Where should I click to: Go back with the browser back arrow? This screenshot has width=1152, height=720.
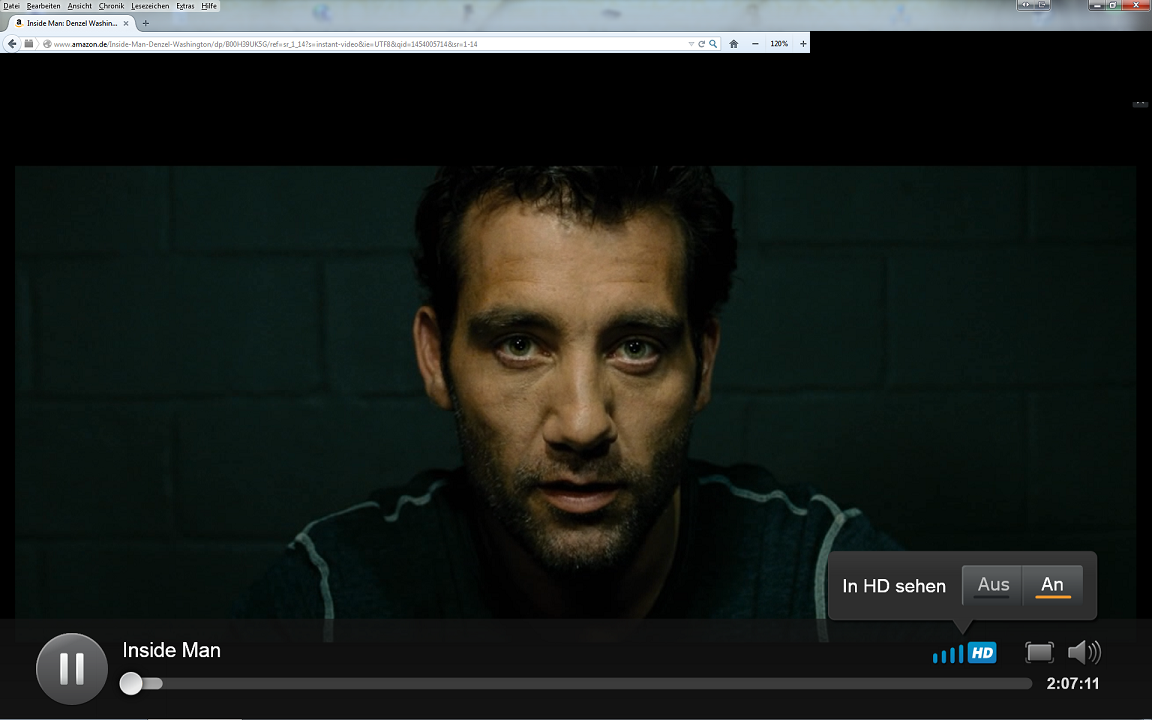pos(12,44)
